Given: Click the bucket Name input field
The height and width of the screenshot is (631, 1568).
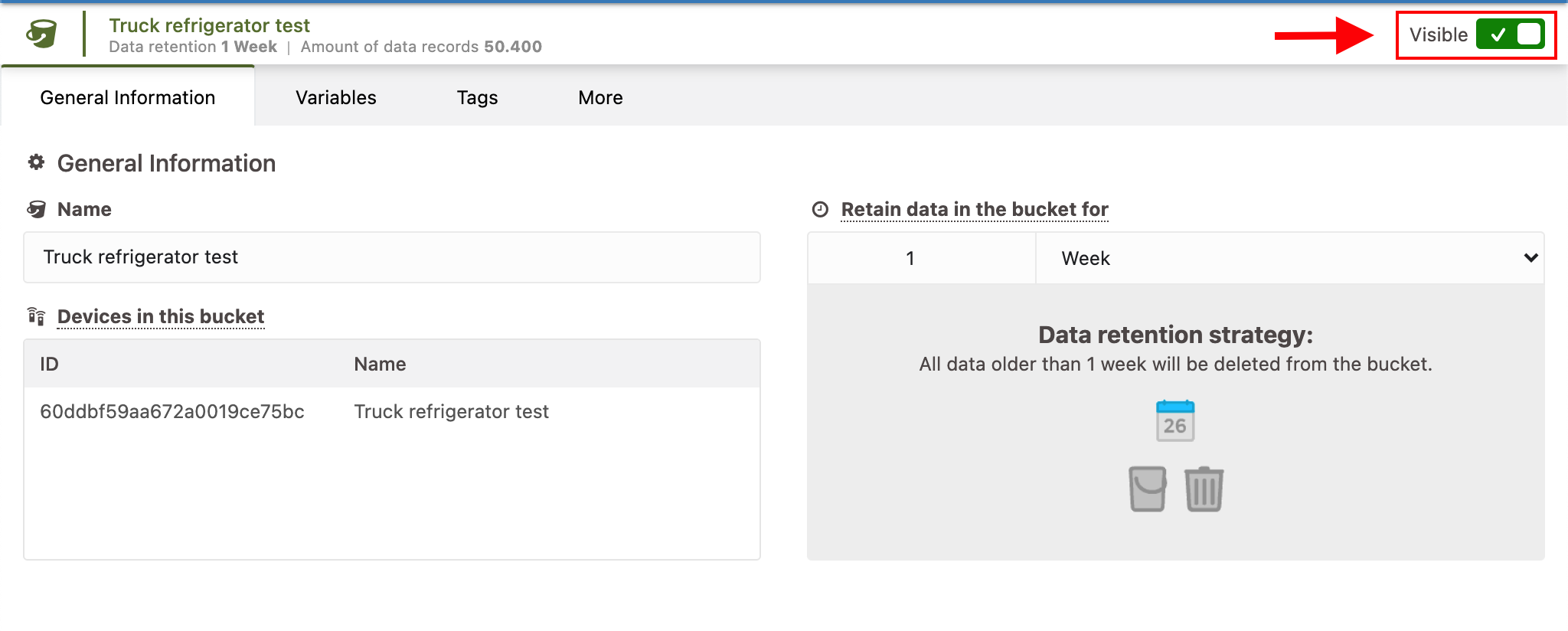Looking at the screenshot, I should (x=391, y=257).
